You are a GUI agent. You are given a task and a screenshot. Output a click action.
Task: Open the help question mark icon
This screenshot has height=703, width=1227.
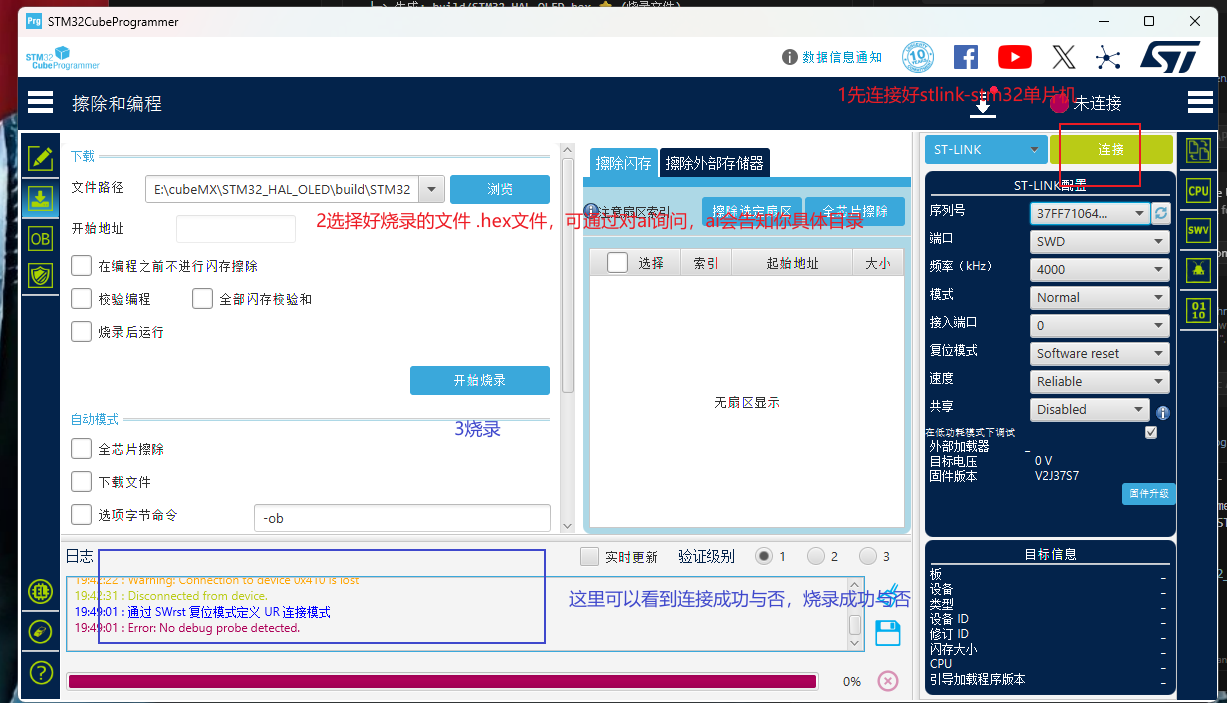tap(40, 672)
